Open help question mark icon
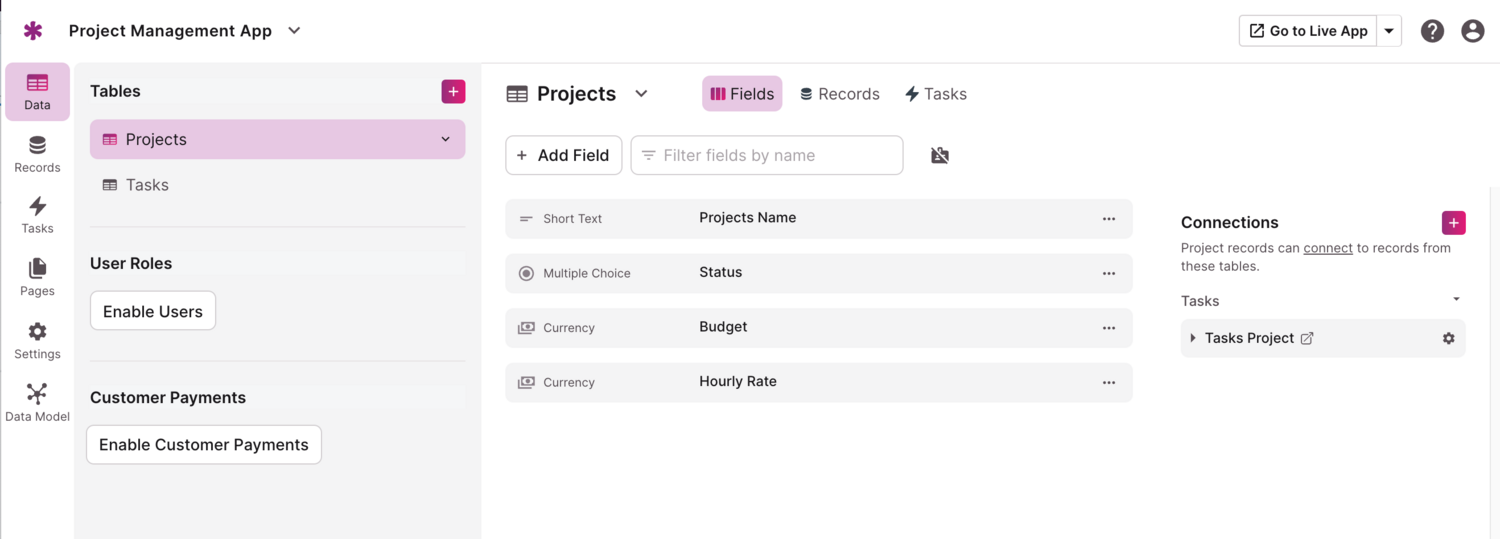 [1432, 31]
